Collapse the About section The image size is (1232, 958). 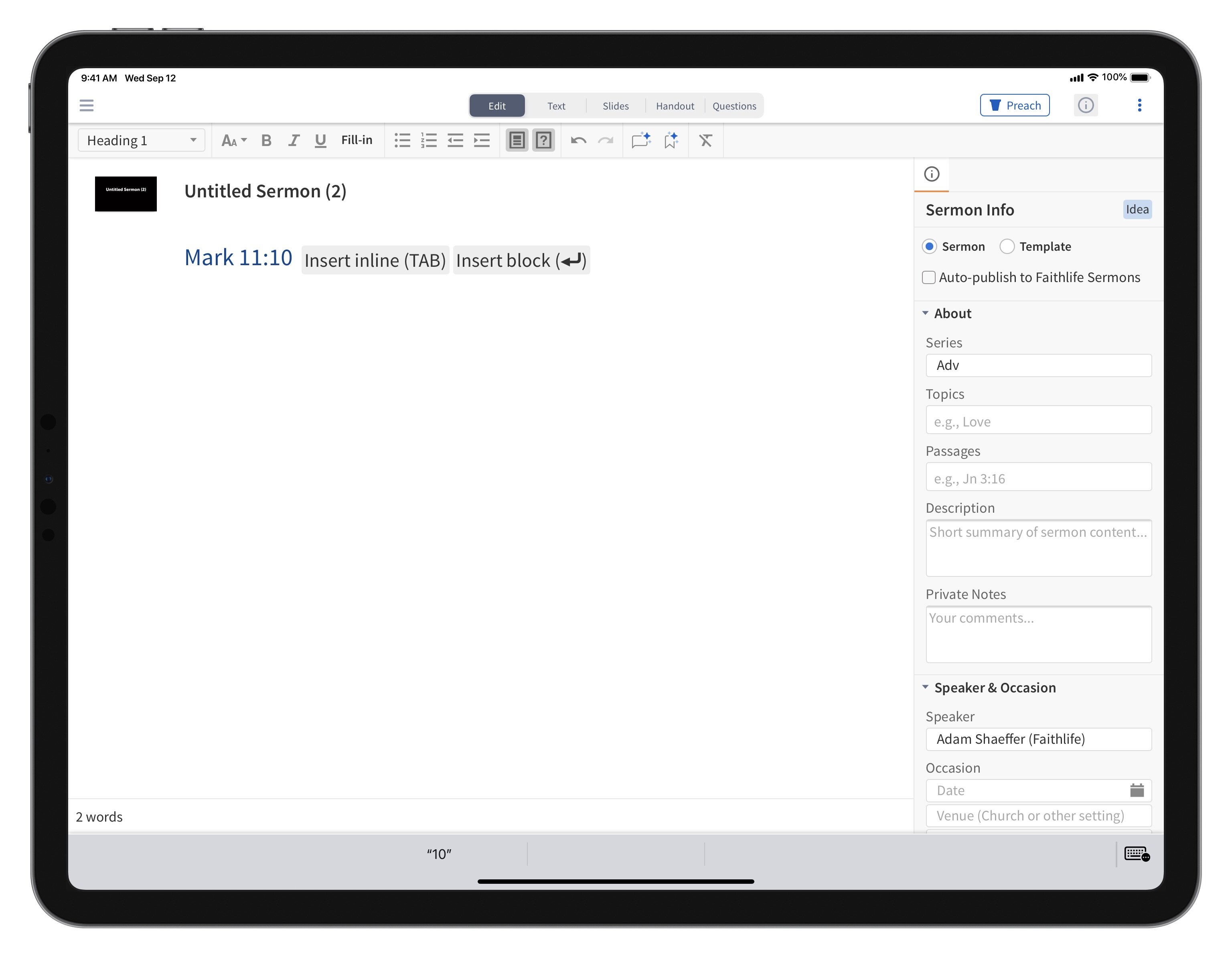[x=926, y=313]
